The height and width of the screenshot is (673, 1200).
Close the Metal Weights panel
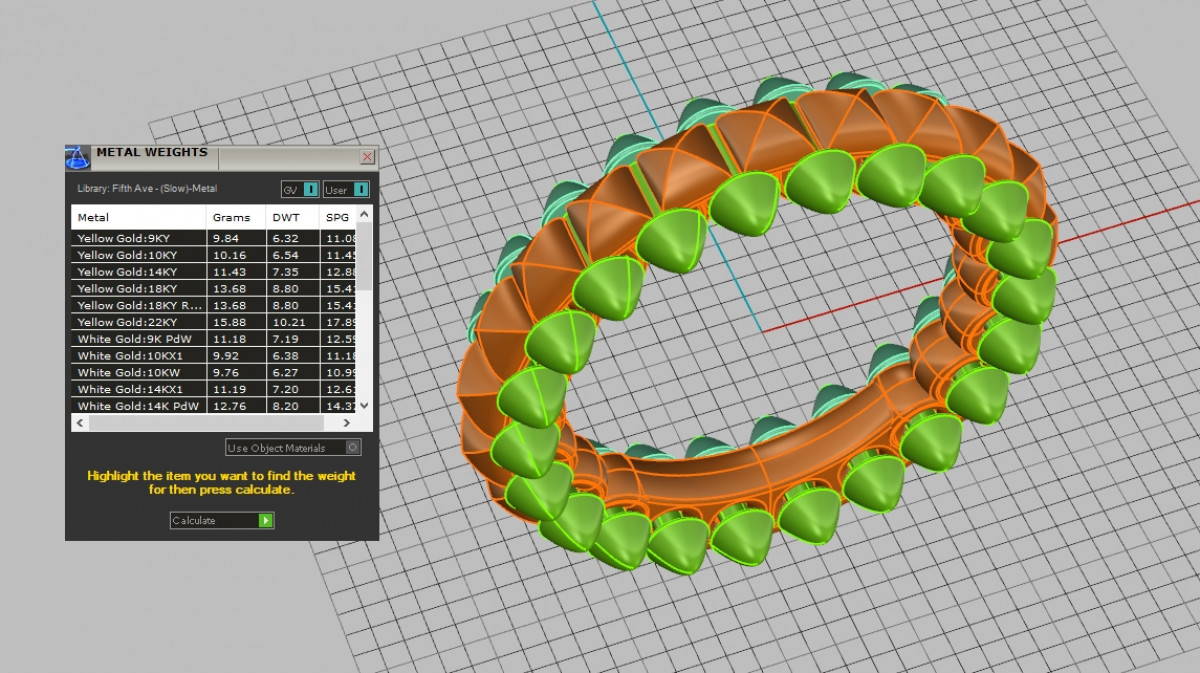[x=367, y=157]
